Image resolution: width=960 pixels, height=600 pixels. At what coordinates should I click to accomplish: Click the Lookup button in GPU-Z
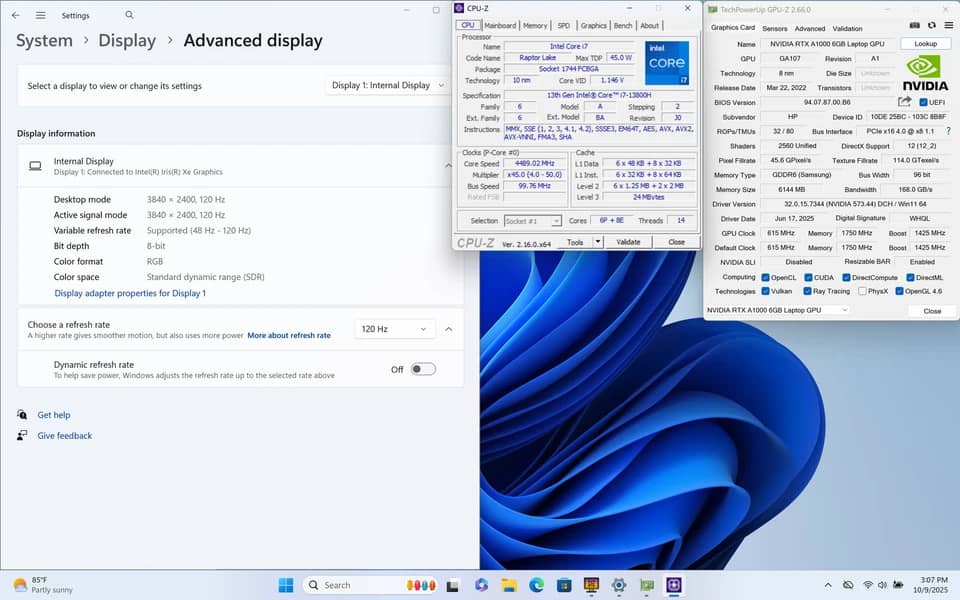(925, 43)
